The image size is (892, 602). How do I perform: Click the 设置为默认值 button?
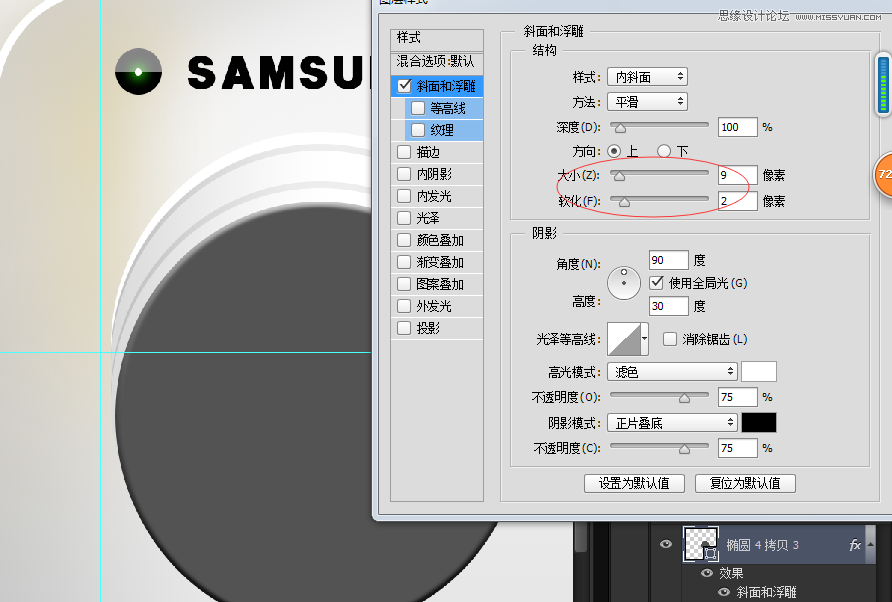pos(634,484)
